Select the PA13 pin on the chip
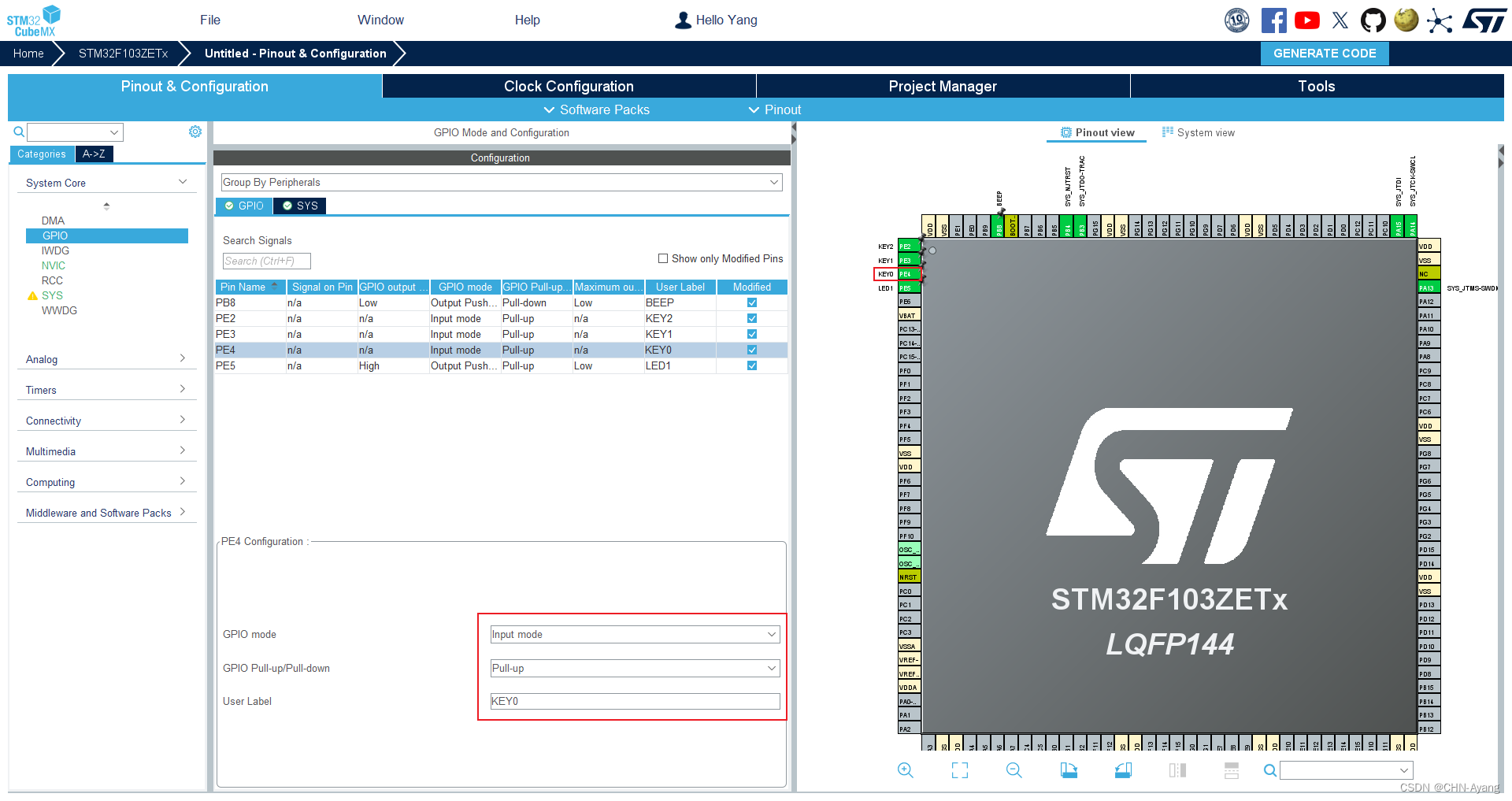 pyautogui.click(x=1429, y=288)
